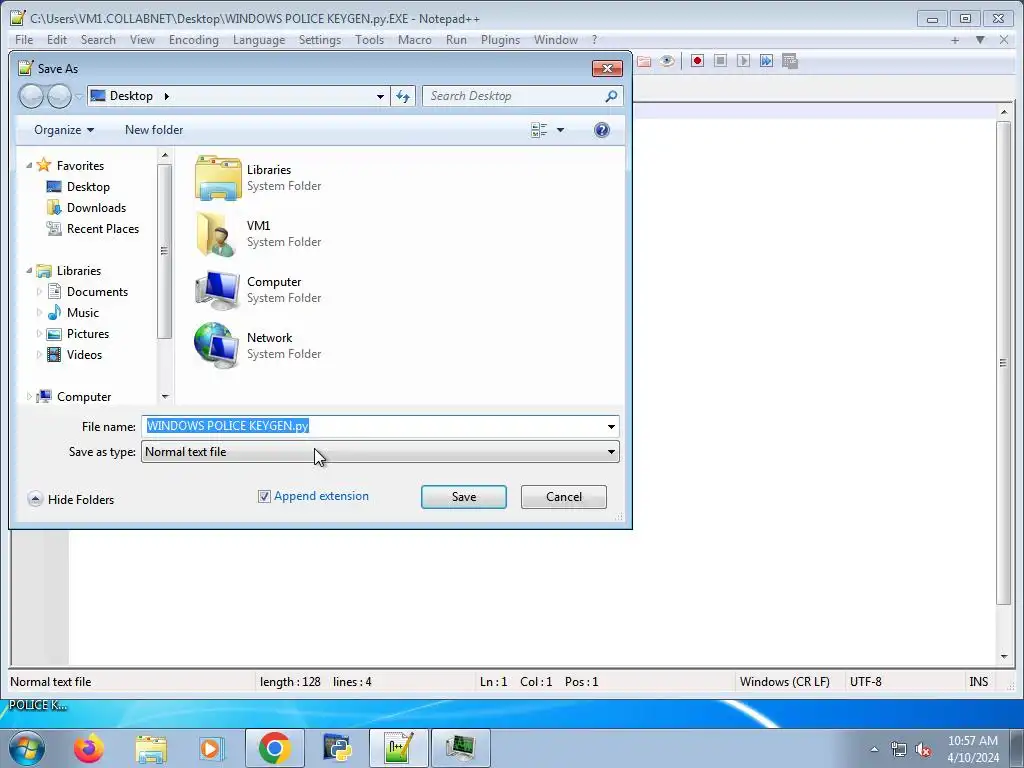Screen dimensions: 1024x768
Task: Click the arrow after Desktop in the address bar
Action: [x=167, y=96]
